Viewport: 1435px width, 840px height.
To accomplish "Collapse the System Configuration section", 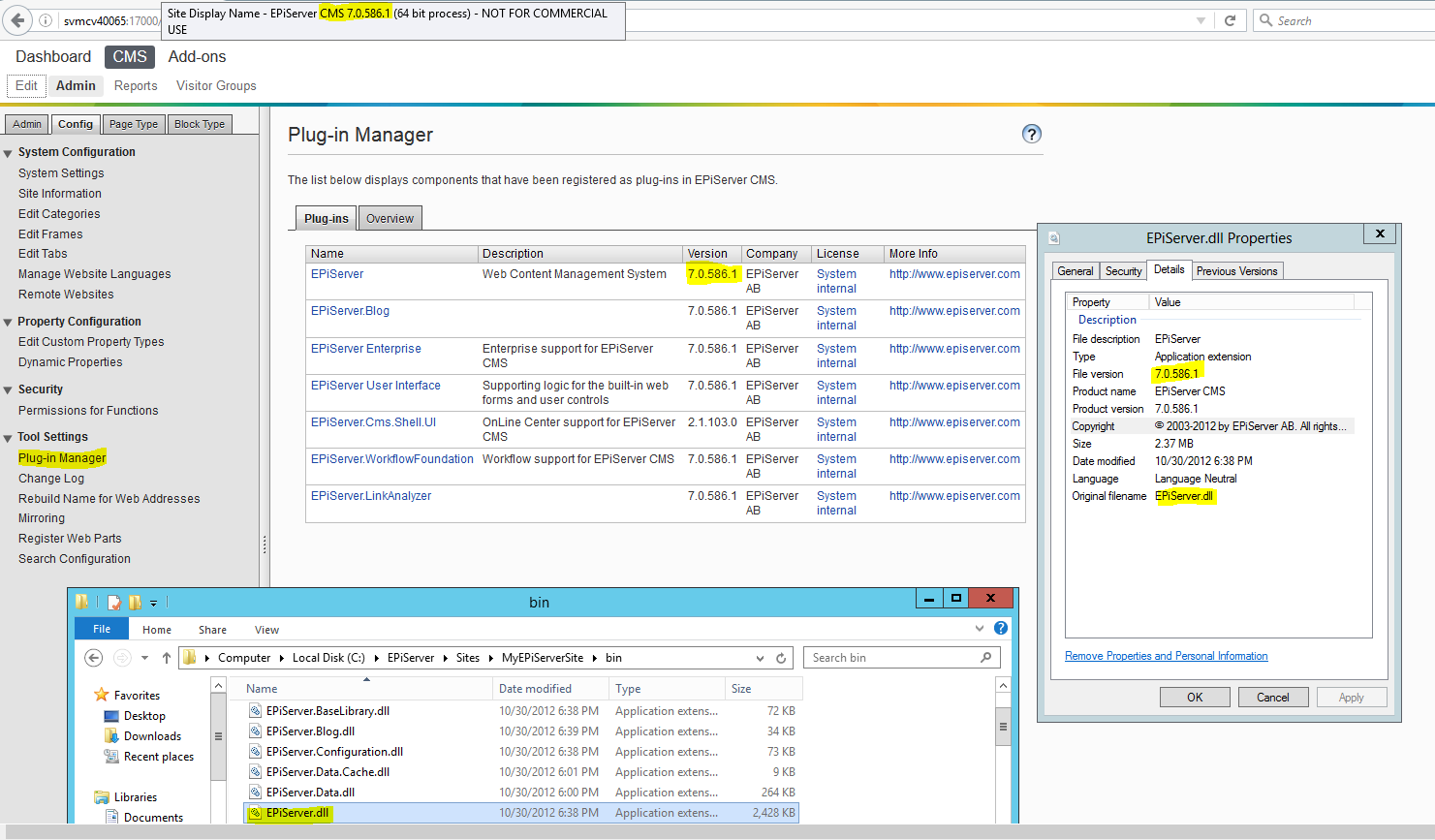I will [8, 153].
